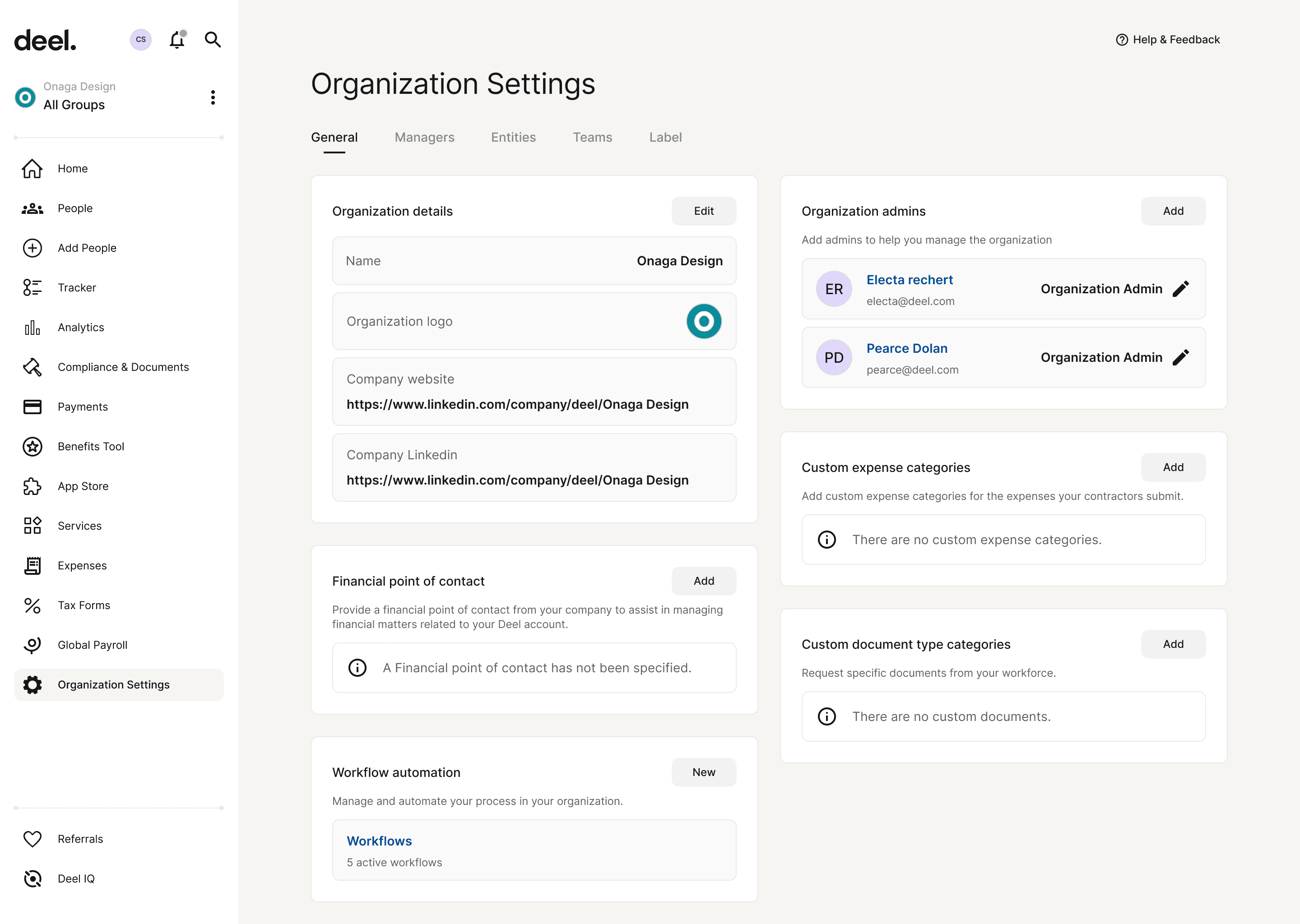Open the Onaga Design group options menu
The image size is (1300, 924).
(x=213, y=97)
